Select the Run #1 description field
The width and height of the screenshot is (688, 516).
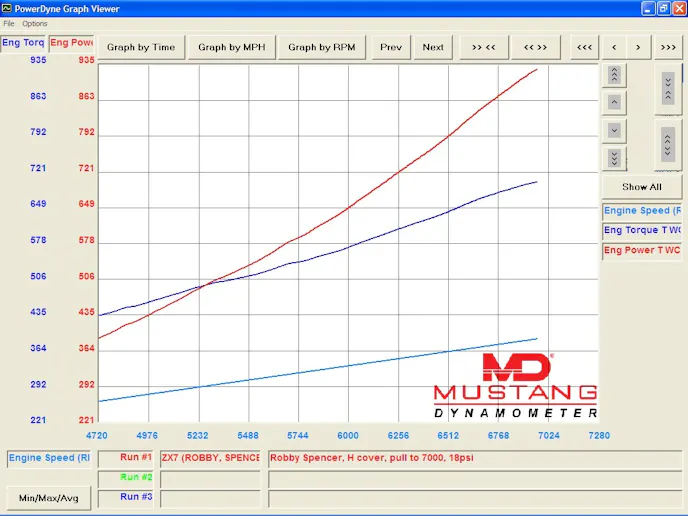tap(431, 458)
